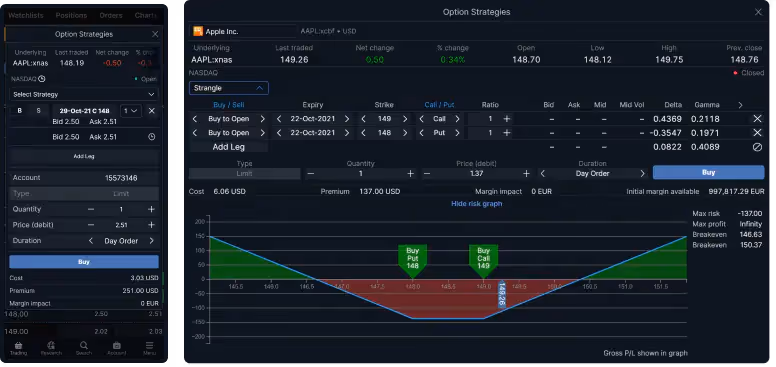Raise strike from 149
The image size is (776, 367).
pyautogui.click(x=405, y=119)
